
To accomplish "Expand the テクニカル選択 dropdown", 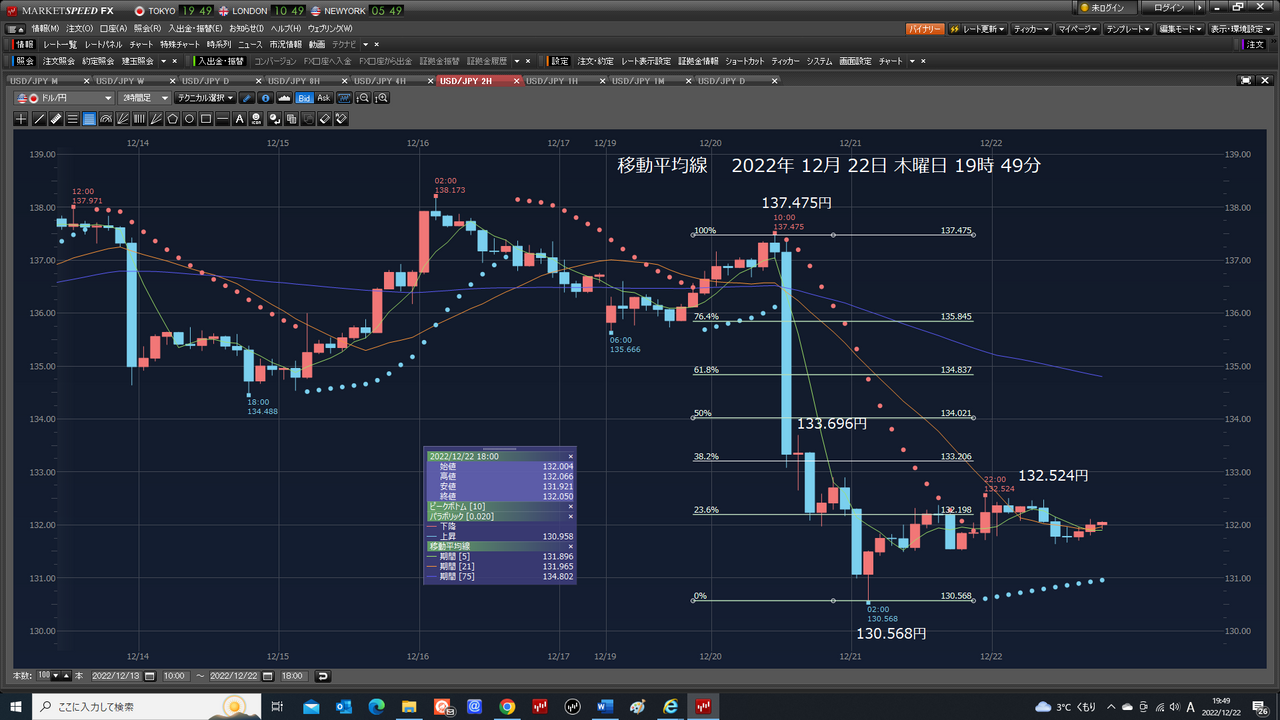I will point(204,98).
